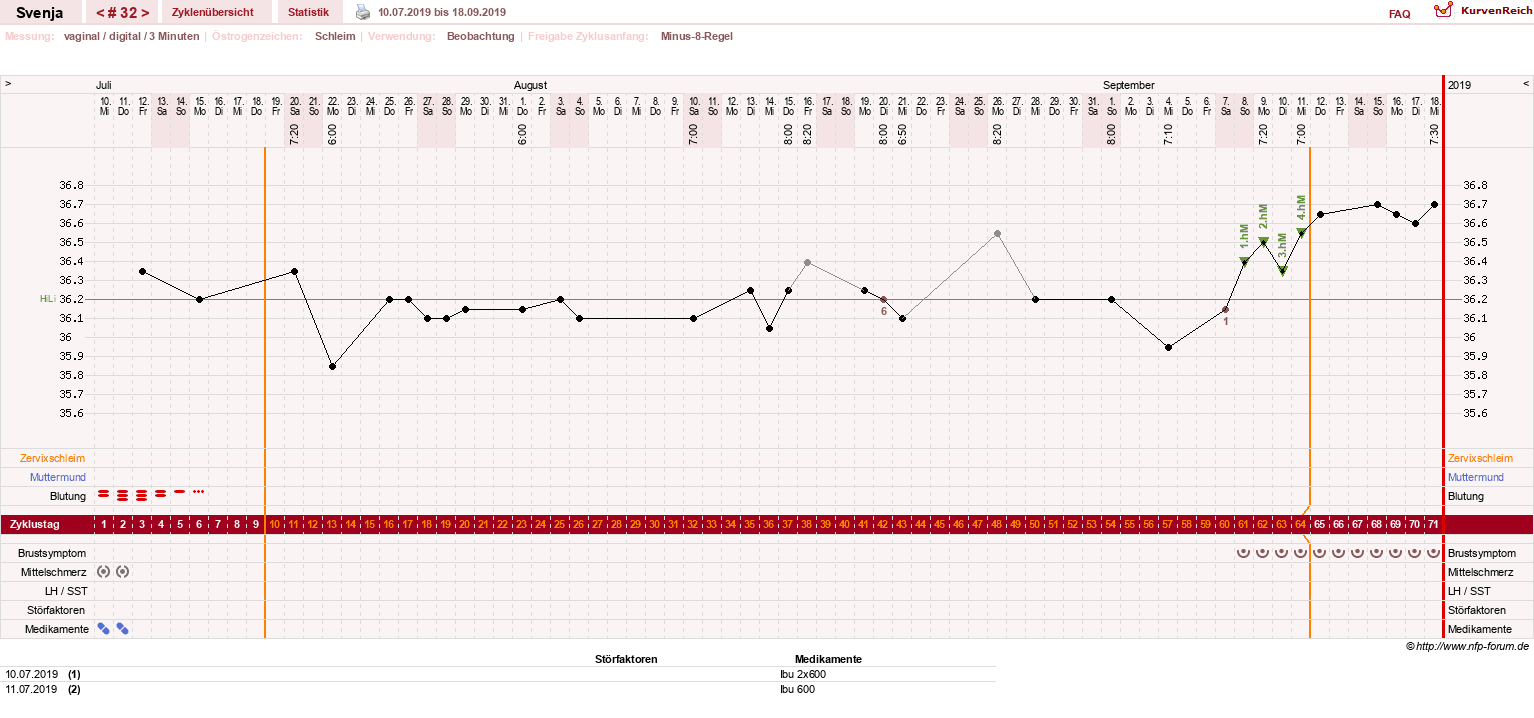Click the Brustsymptom icon on cycle day 64
Viewport: 1534px width, 718px height.
pos(1301,552)
